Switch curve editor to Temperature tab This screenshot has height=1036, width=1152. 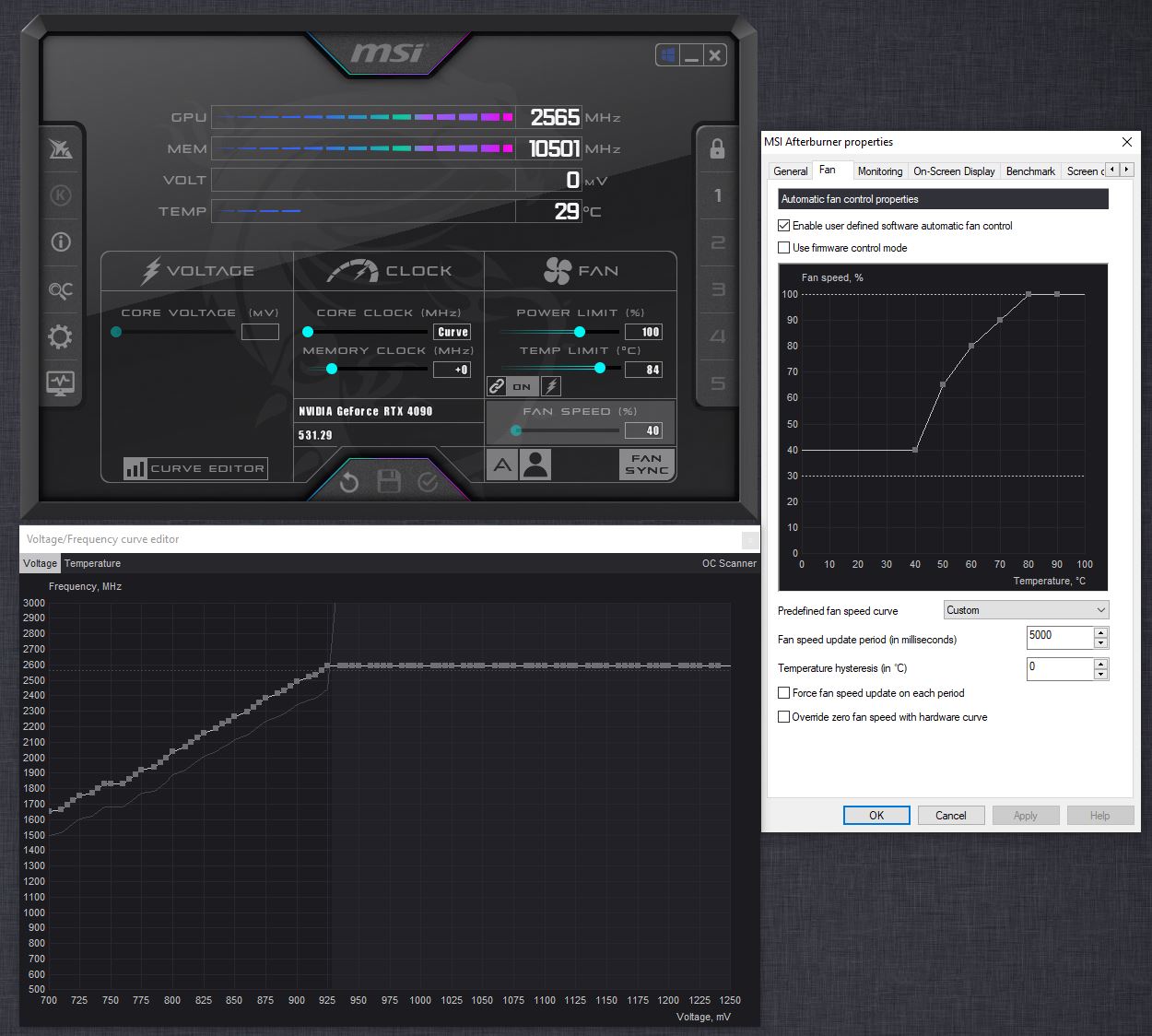point(92,563)
